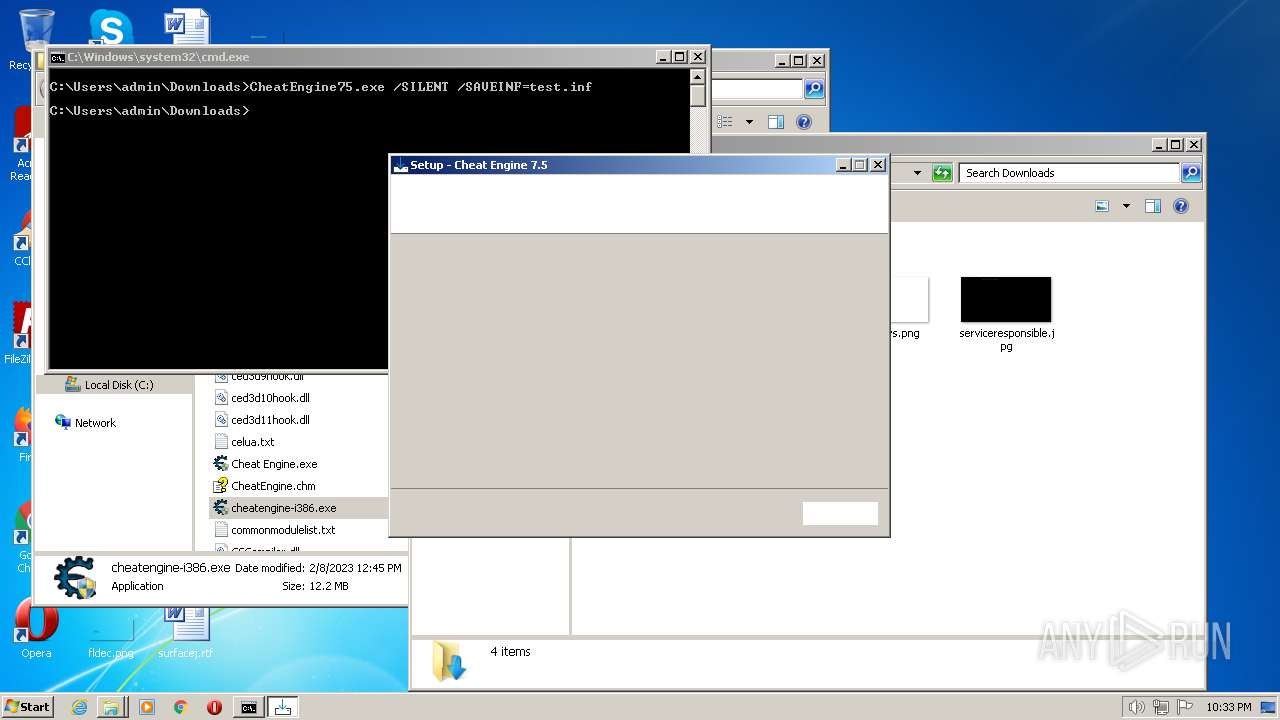The width and height of the screenshot is (1280, 720).
Task: Click the search magnifier in Downloads window
Action: pyautogui.click(x=1190, y=173)
